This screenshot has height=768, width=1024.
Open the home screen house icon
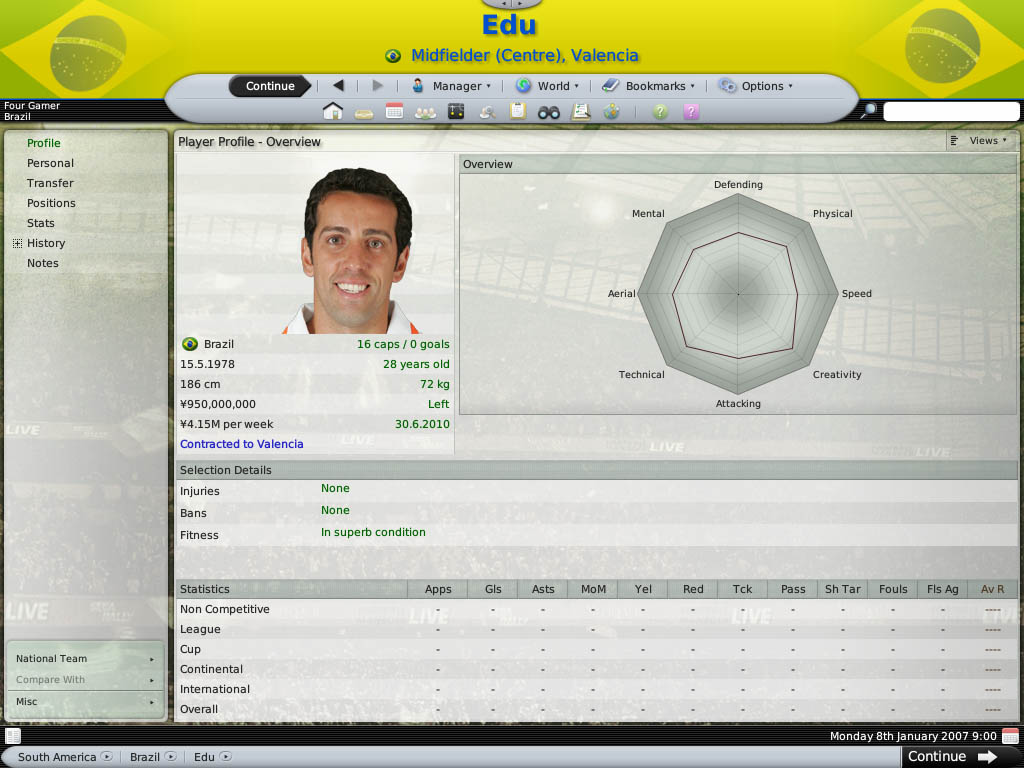[333, 112]
